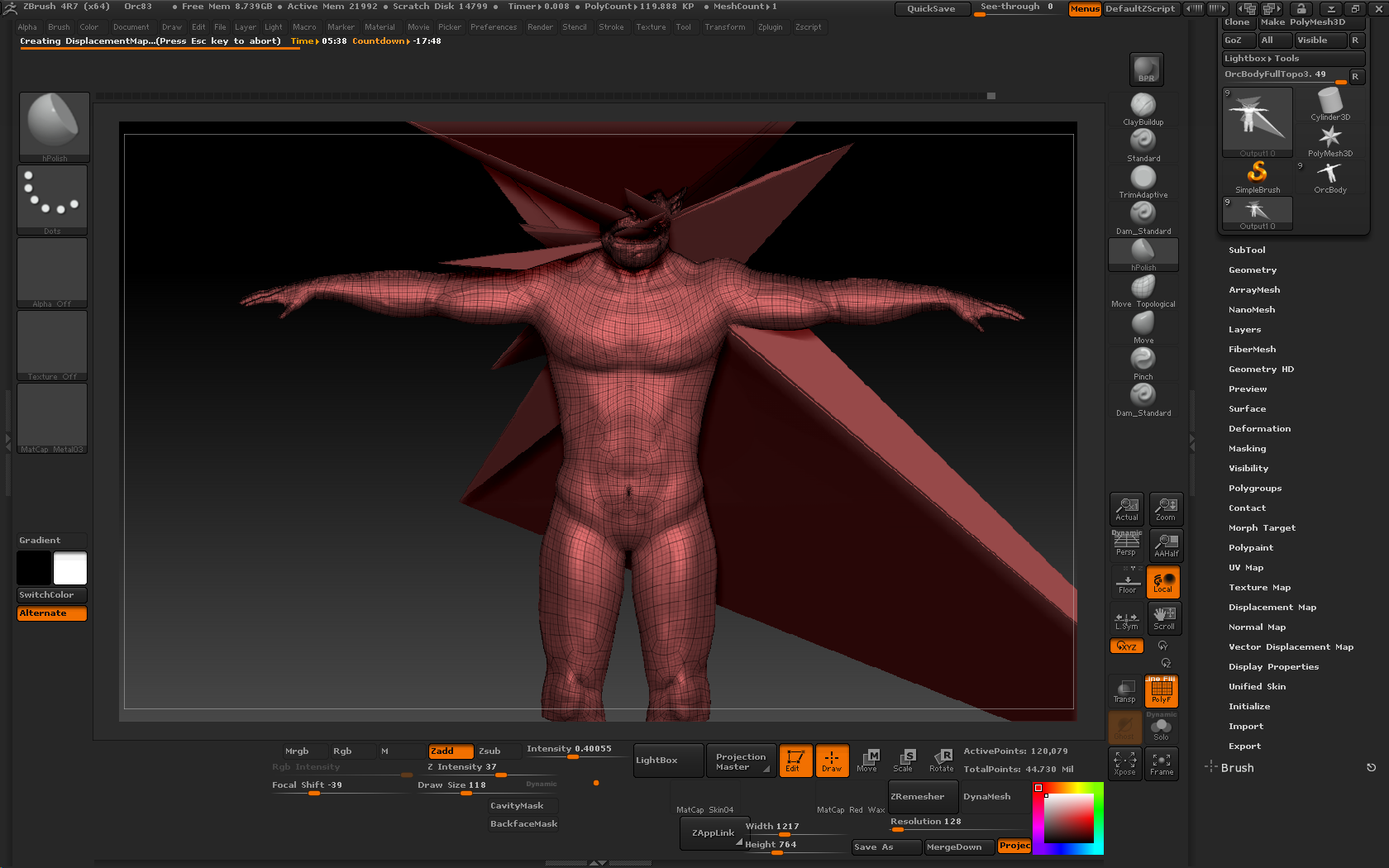This screenshot has height=868, width=1389.
Task: Click the LightBox button
Action: click(669, 761)
